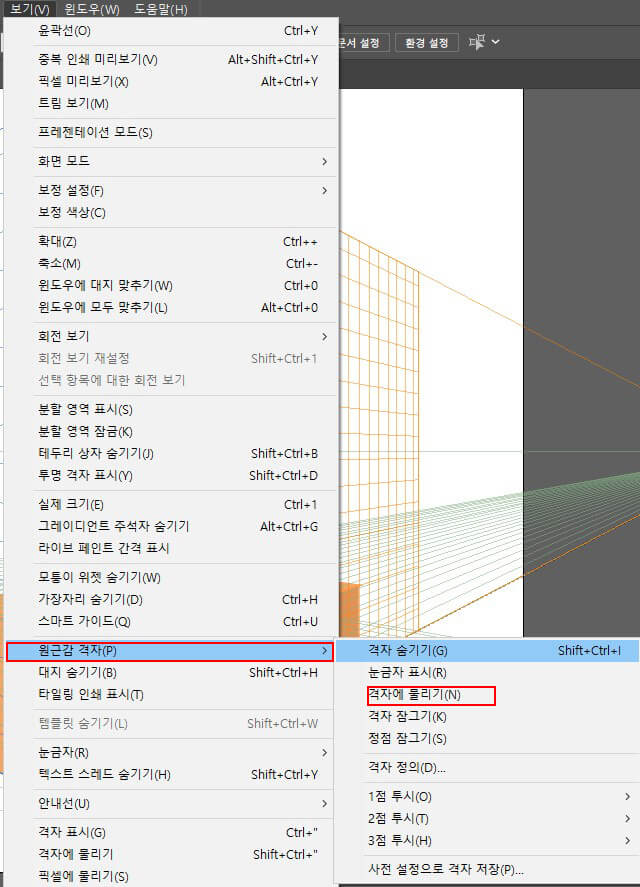Select 픽셀 미리보기(X)
The width and height of the screenshot is (640, 887).
pos(170,81)
